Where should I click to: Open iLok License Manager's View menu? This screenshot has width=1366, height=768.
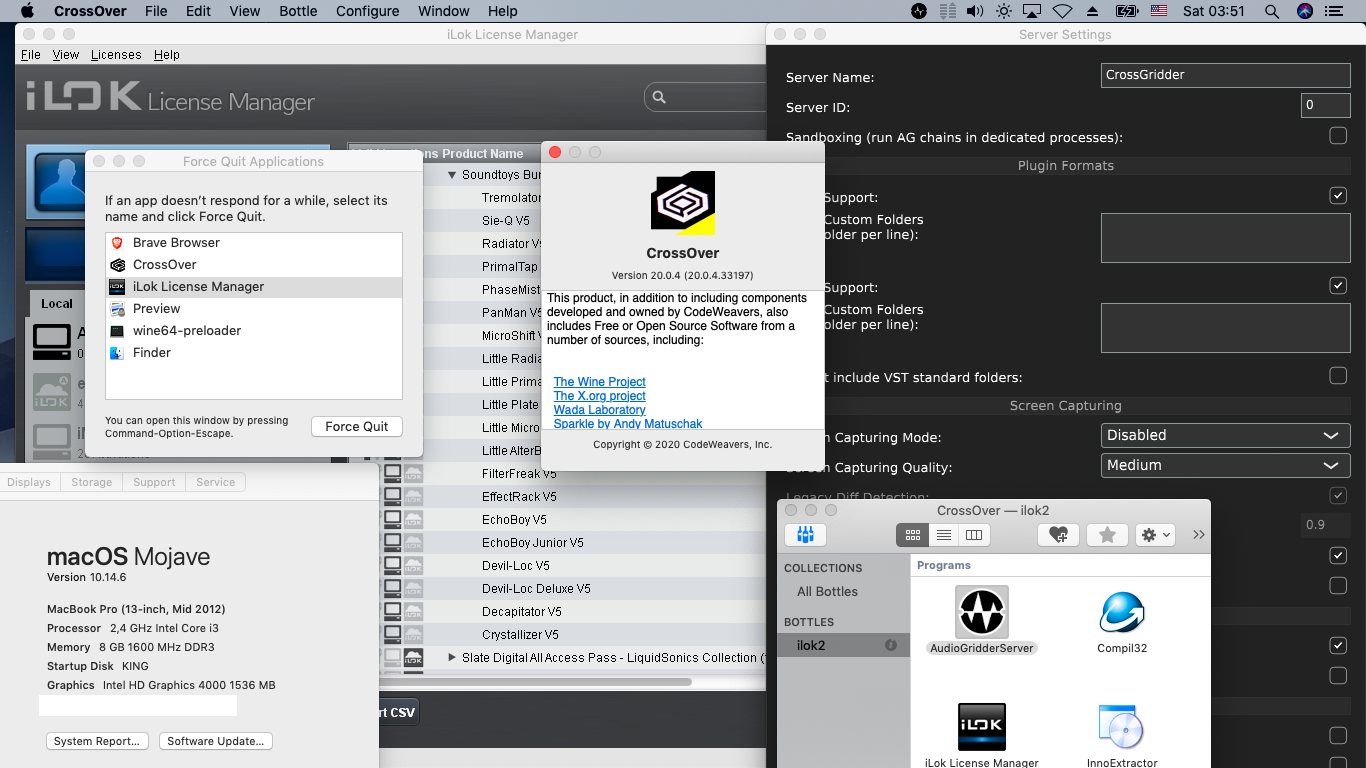(x=66, y=55)
